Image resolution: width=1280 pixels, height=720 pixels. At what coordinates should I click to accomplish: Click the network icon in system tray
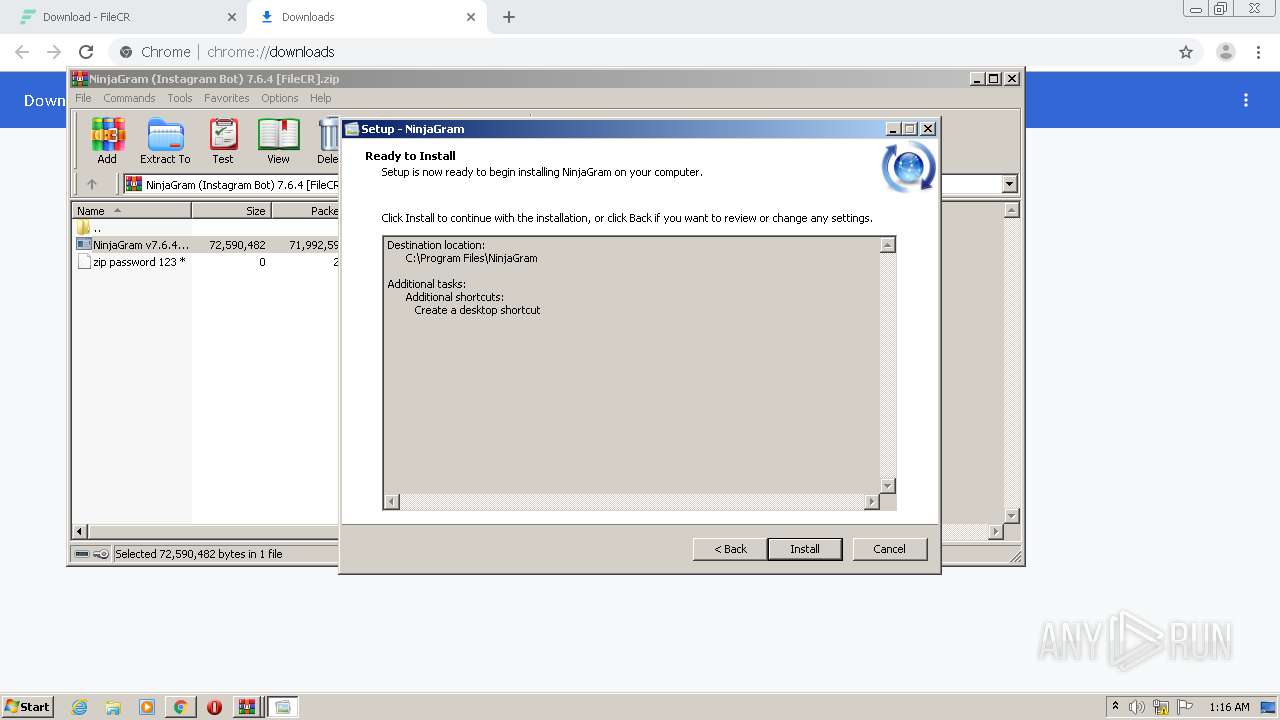tap(1161, 707)
